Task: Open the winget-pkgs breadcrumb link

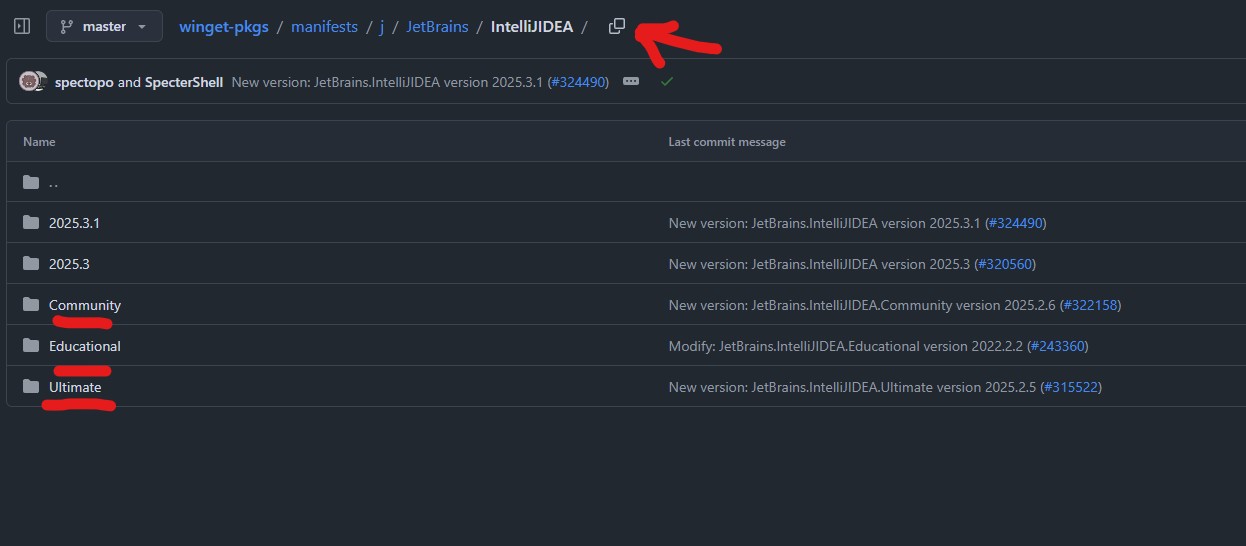Action: [x=224, y=27]
